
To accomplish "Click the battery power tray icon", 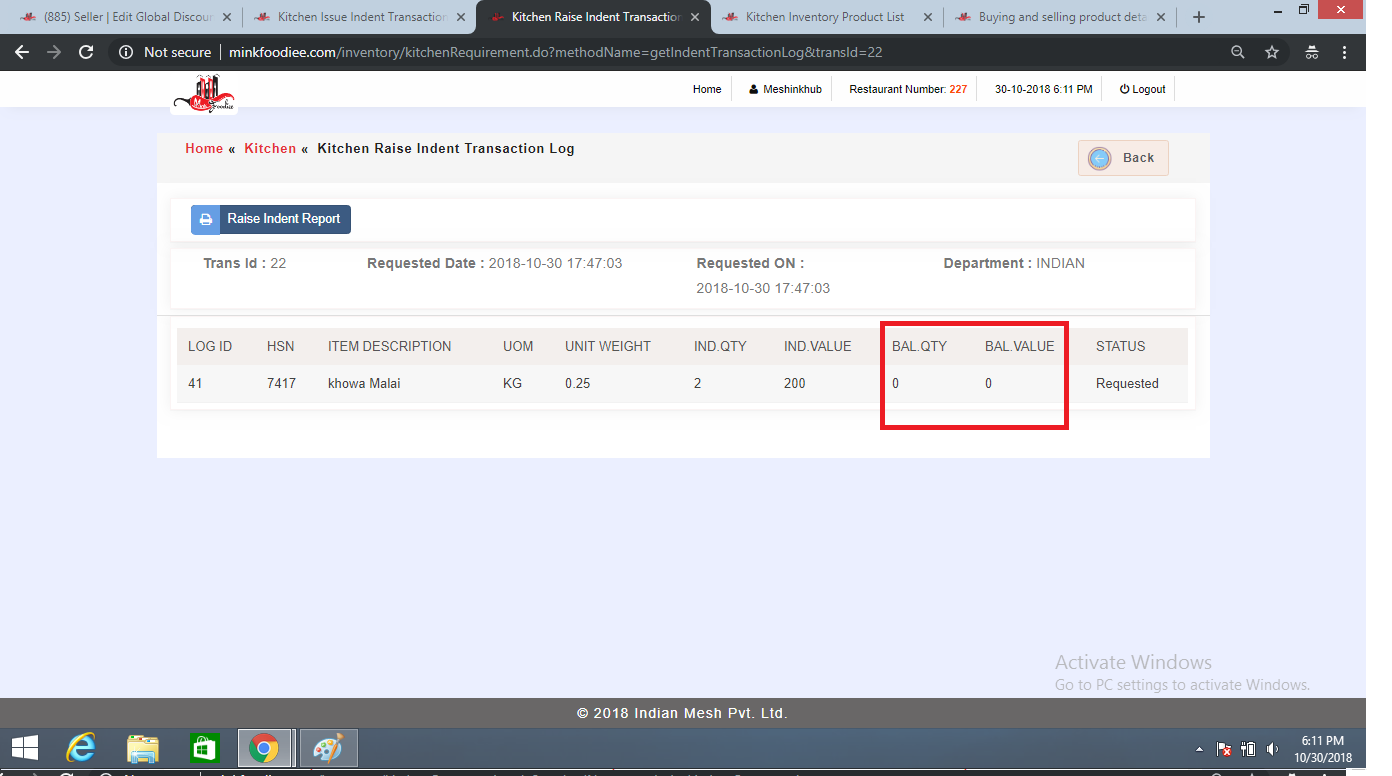I will tap(1248, 749).
